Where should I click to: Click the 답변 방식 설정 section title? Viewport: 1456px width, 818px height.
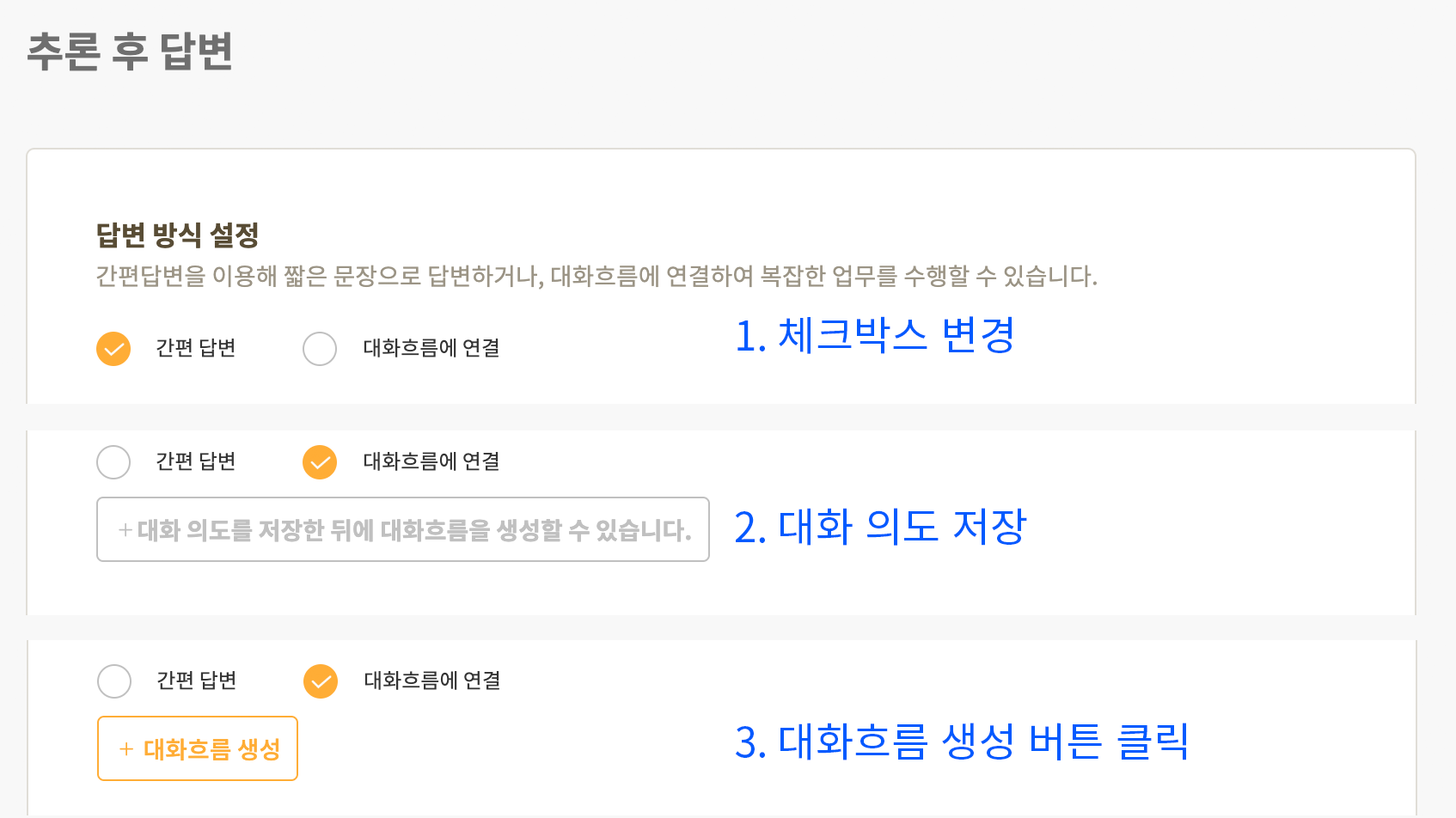[177, 235]
